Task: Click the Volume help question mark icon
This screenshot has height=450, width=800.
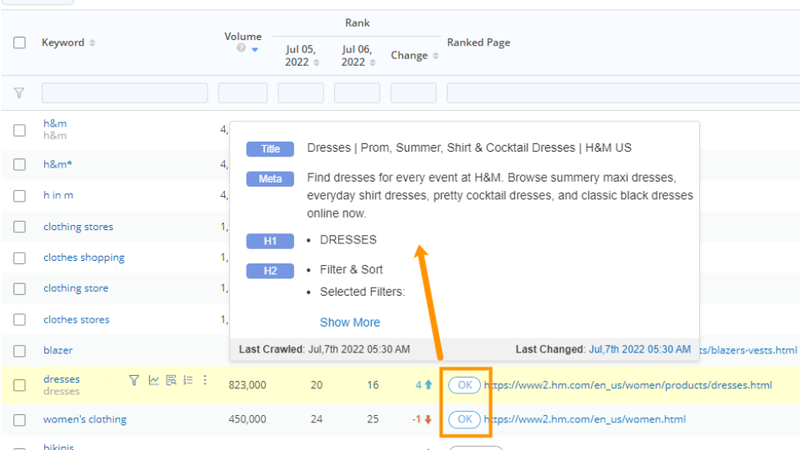Action: pyautogui.click(x=241, y=48)
